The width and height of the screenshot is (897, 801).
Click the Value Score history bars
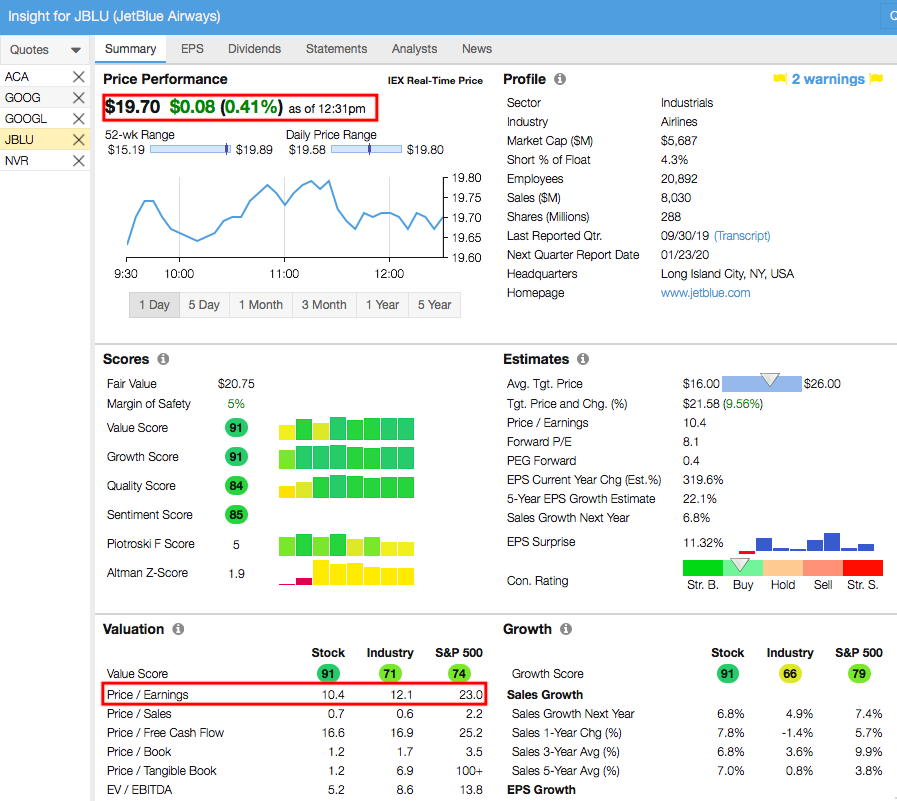346,429
